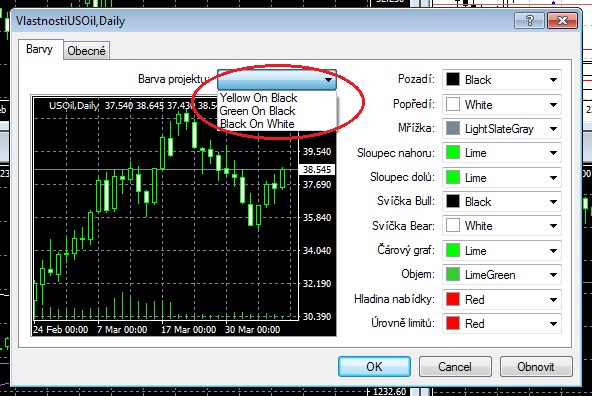Click the 7 Mar 00:00 date label

122,330
